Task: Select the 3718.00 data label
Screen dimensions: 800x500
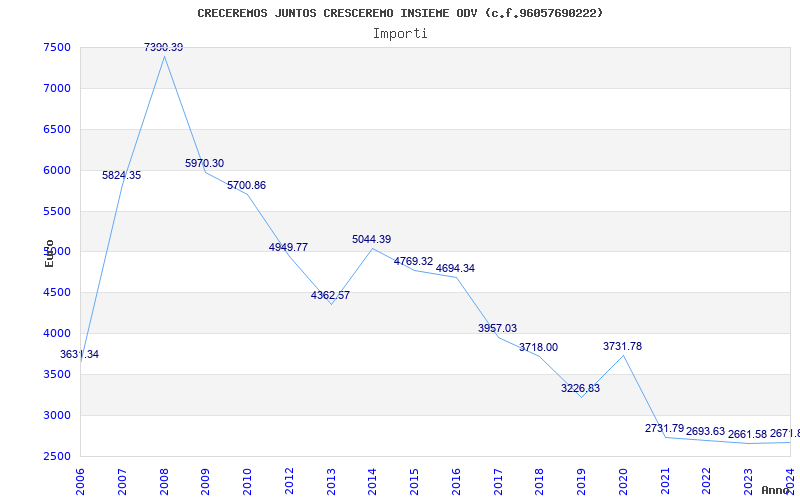Action: coord(538,347)
